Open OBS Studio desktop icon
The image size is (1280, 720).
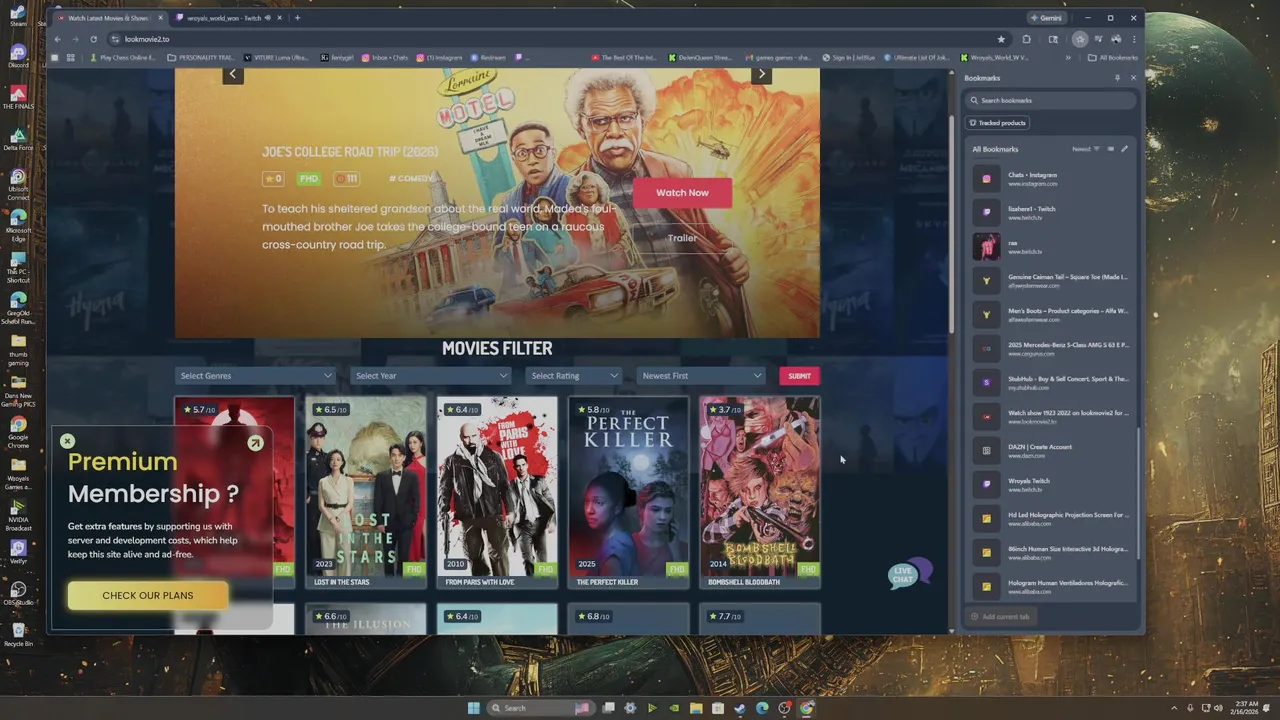[x=18, y=593]
